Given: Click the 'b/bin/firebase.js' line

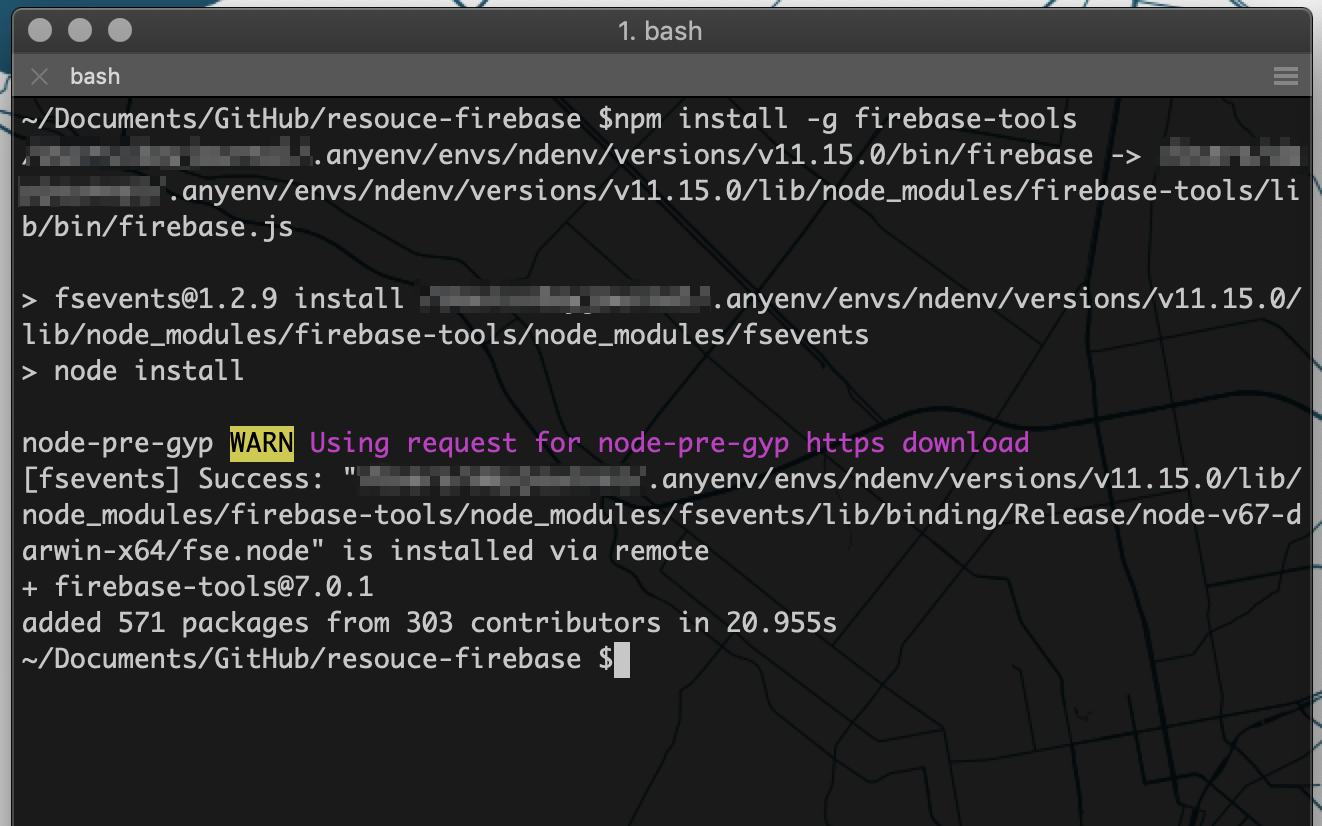Looking at the screenshot, I should (x=157, y=227).
